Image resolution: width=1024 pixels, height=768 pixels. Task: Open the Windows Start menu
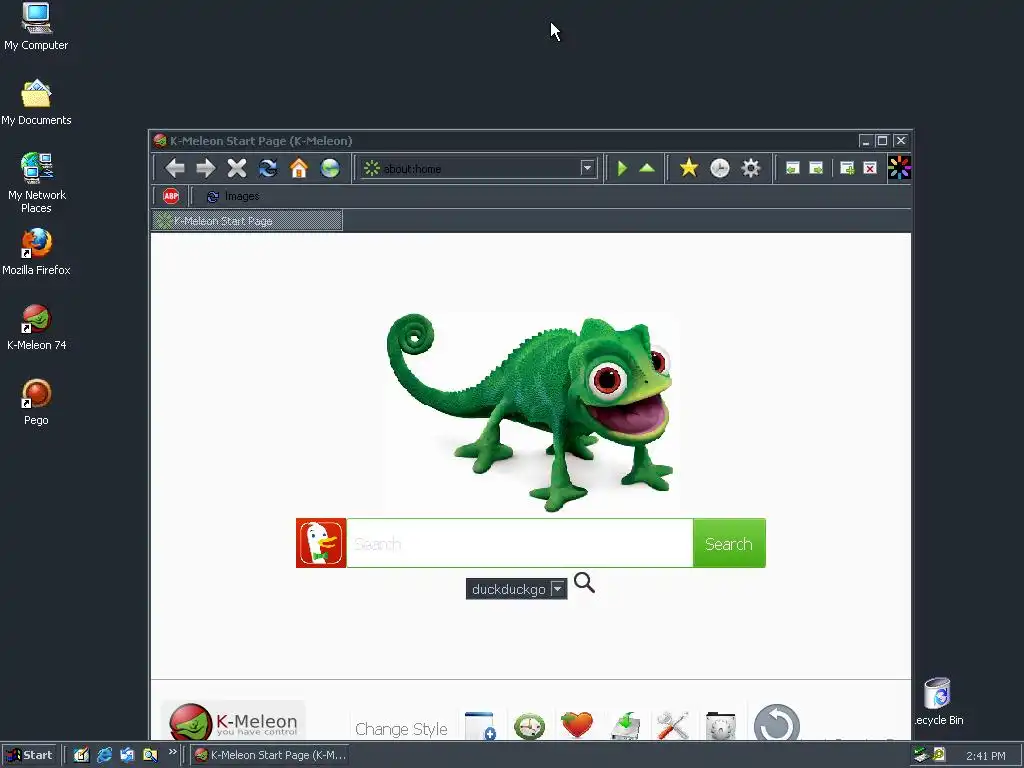click(x=29, y=755)
